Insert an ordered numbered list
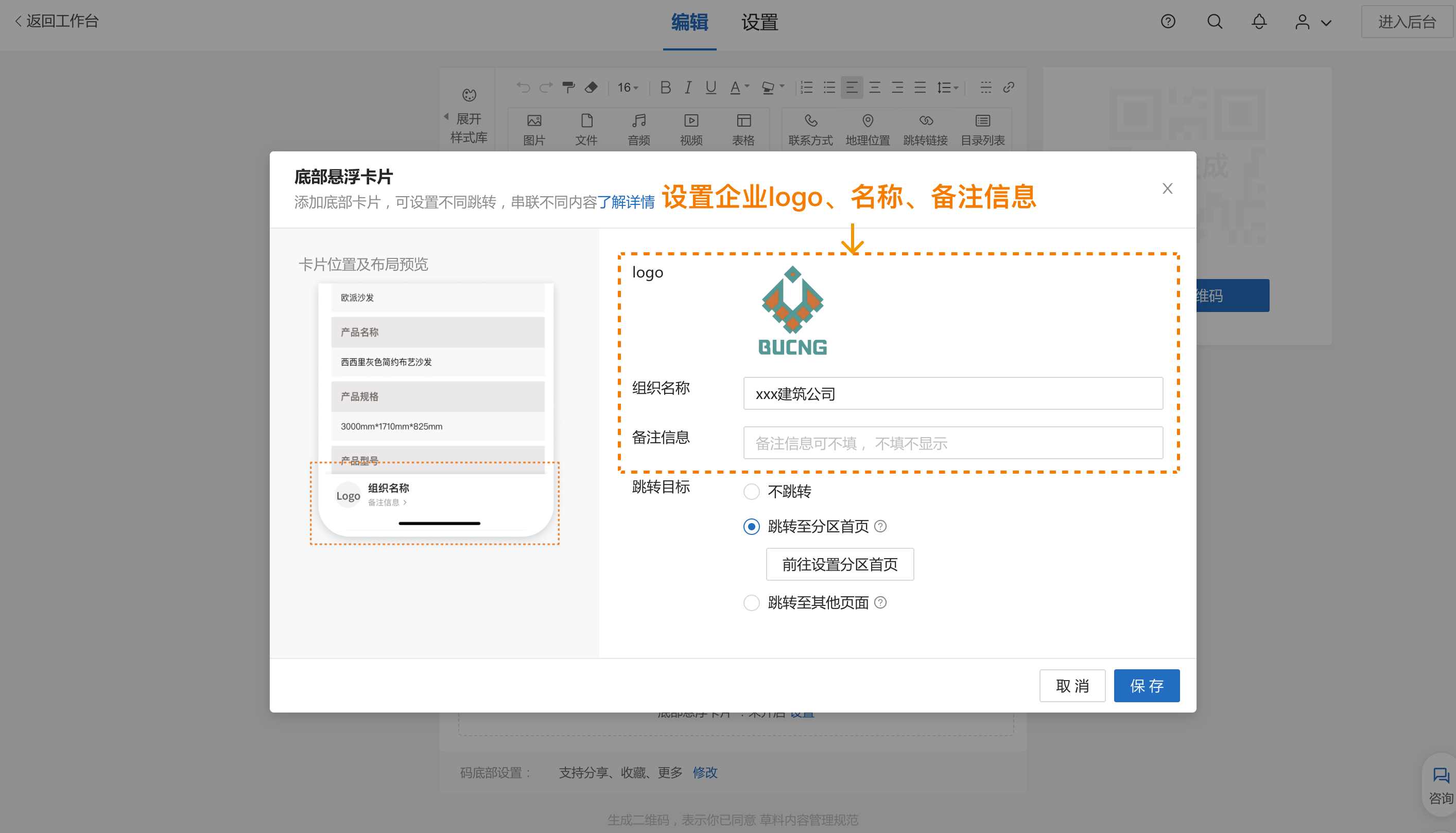Image resolution: width=1456 pixels, height=833 pixels. [807, 87]
